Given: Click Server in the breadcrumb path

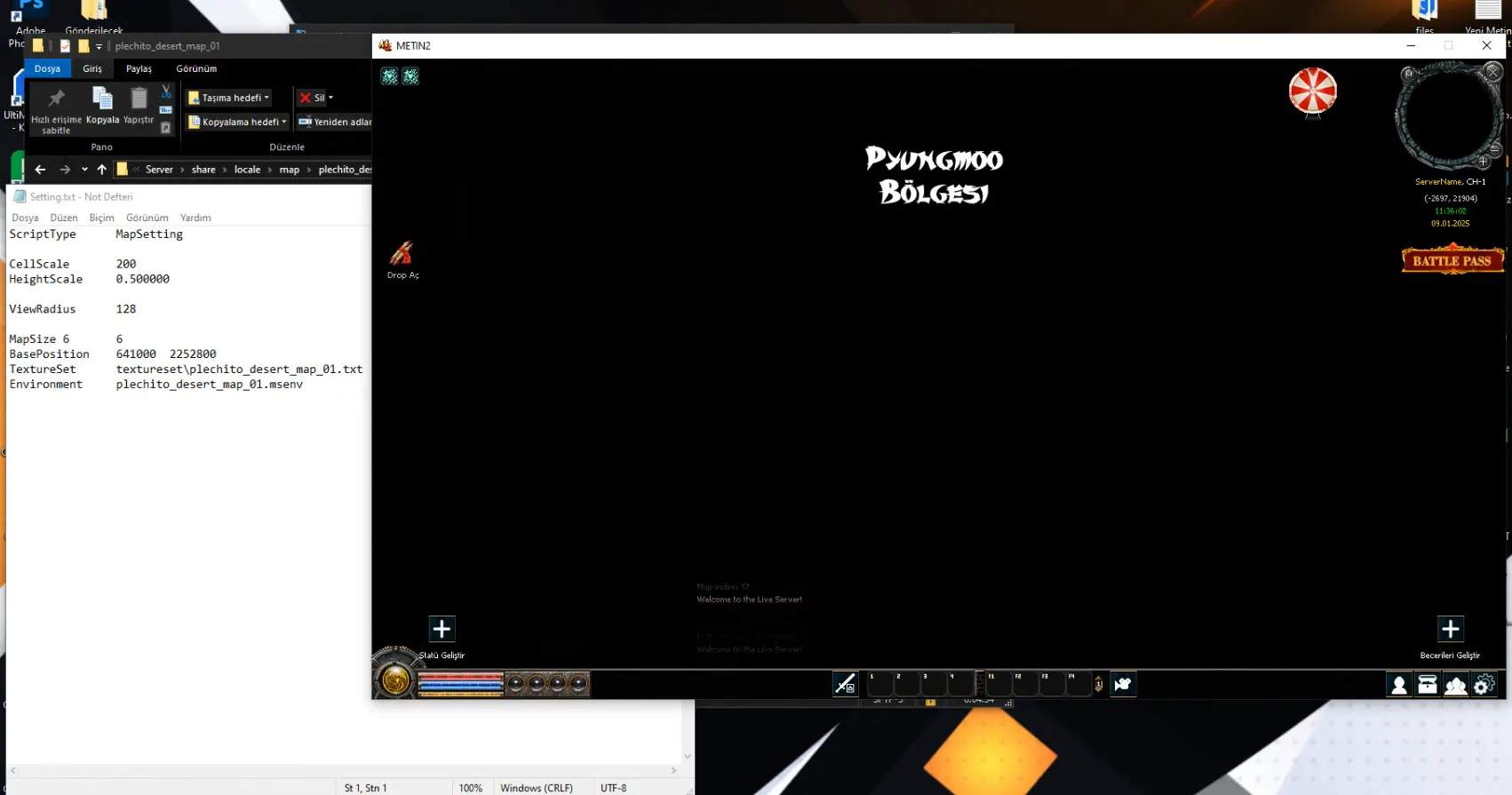Looking at the screenshot, I should (x=159, y=170).
